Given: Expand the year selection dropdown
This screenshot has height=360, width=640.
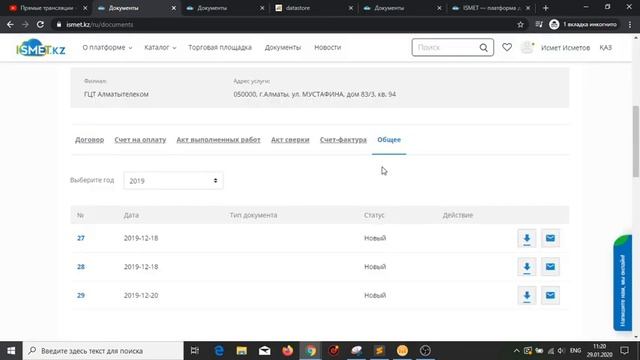Looking at the screenshot, I should [173, 181].
